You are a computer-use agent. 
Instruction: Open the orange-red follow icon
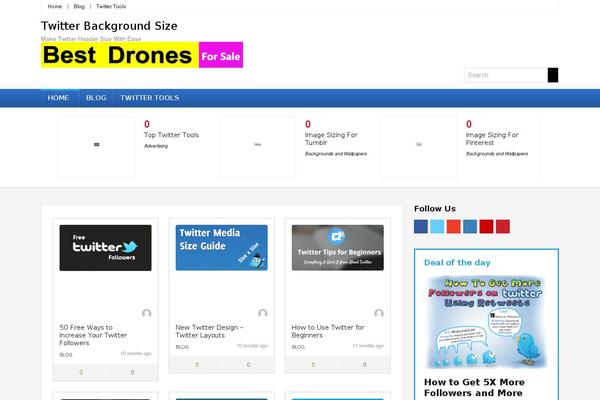coord(453,227)
